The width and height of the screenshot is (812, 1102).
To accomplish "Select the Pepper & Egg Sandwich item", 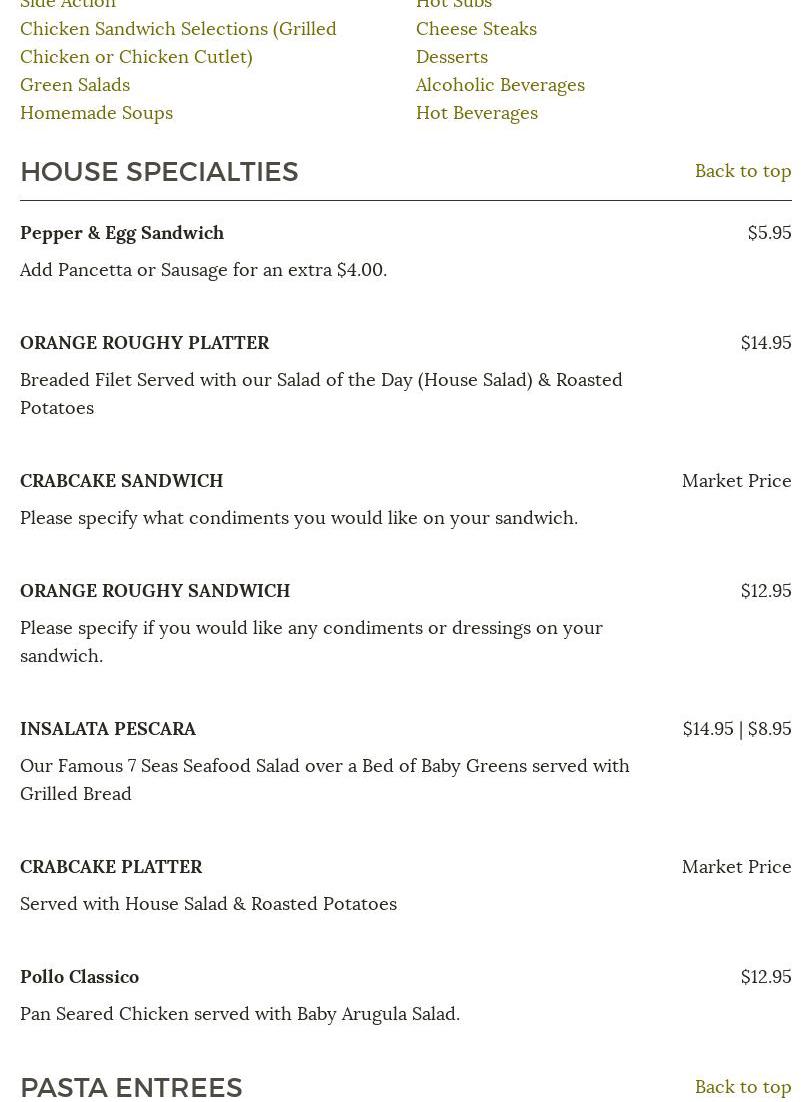I will tap(122, 233).
